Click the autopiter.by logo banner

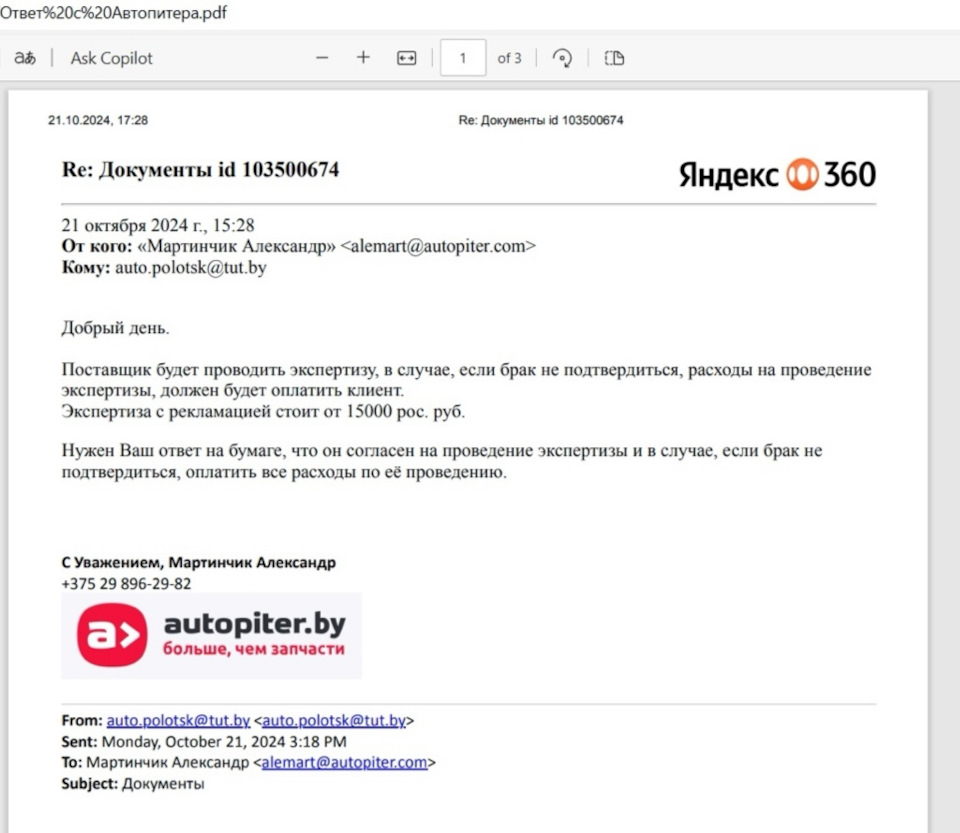click(211, 635)
